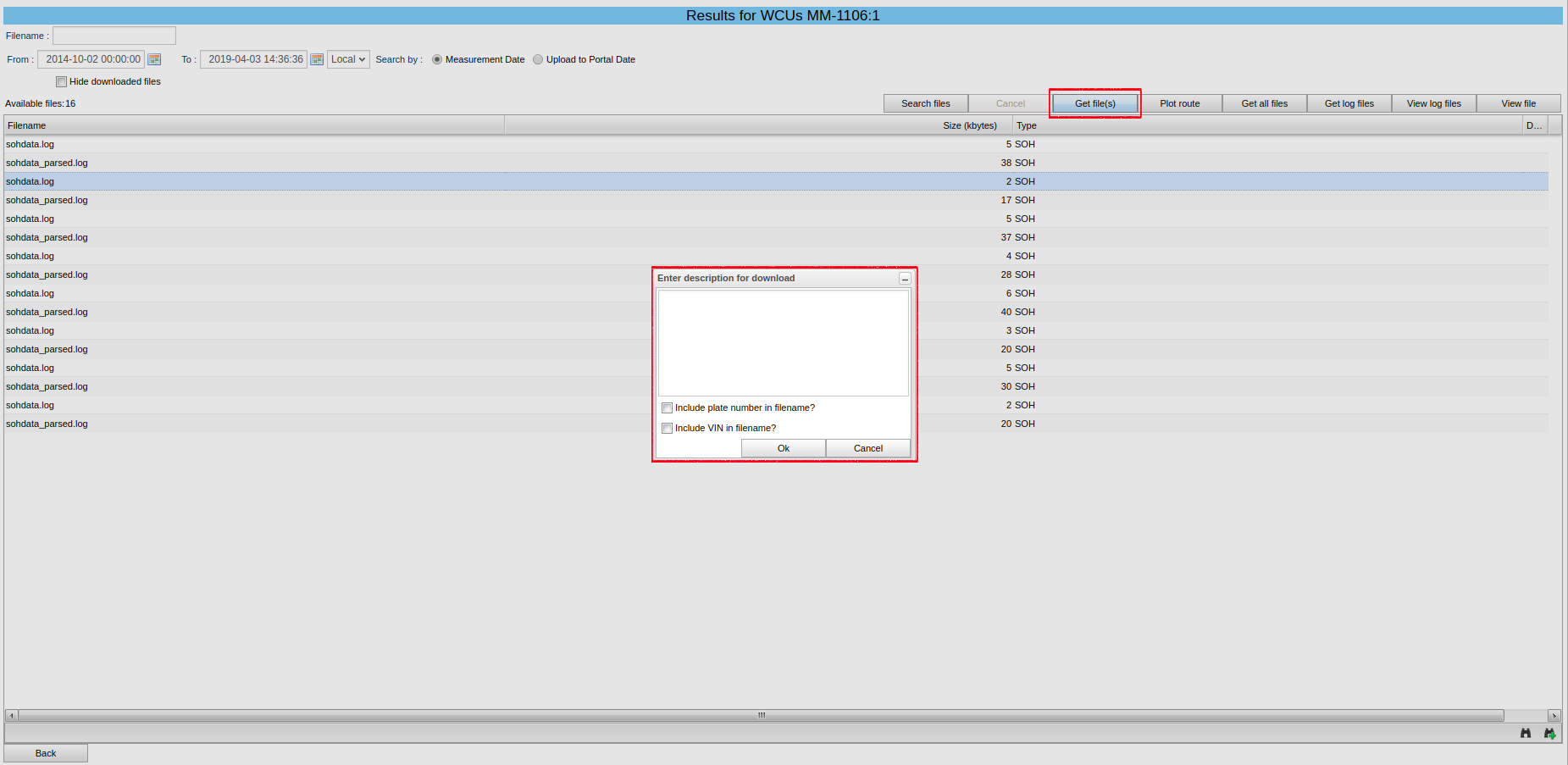The image size is (1568, 765).
Task: Minimize the description dialog via its title icon
Action: (x=905, y=279)
